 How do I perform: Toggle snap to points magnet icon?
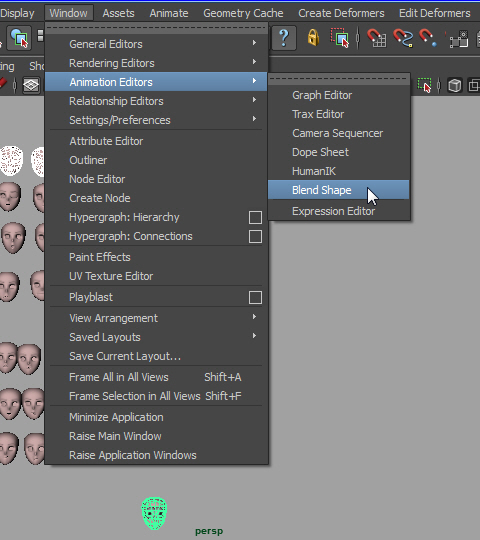[428, 38]
